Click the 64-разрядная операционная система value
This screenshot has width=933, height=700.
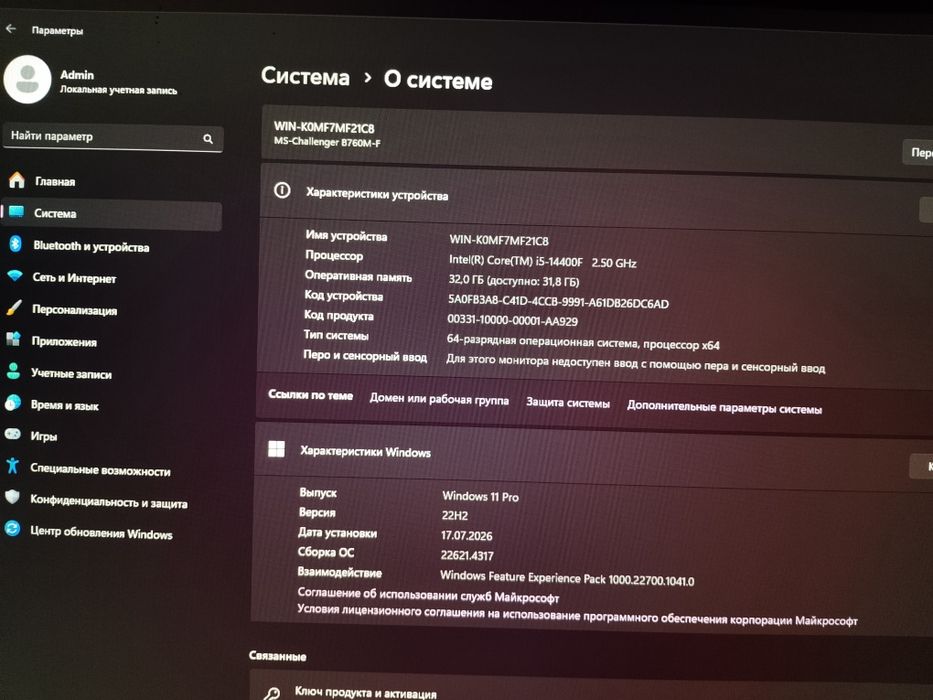pos(583,342)
